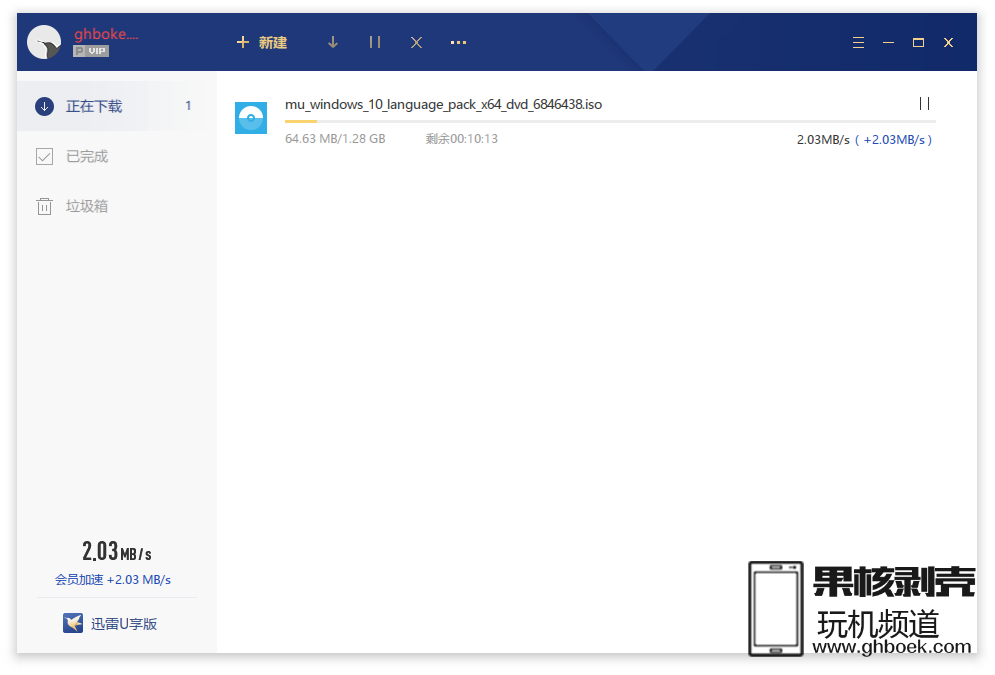Click the download progress bar
This screenshot has height=675, width=995.
coord(610,121)
